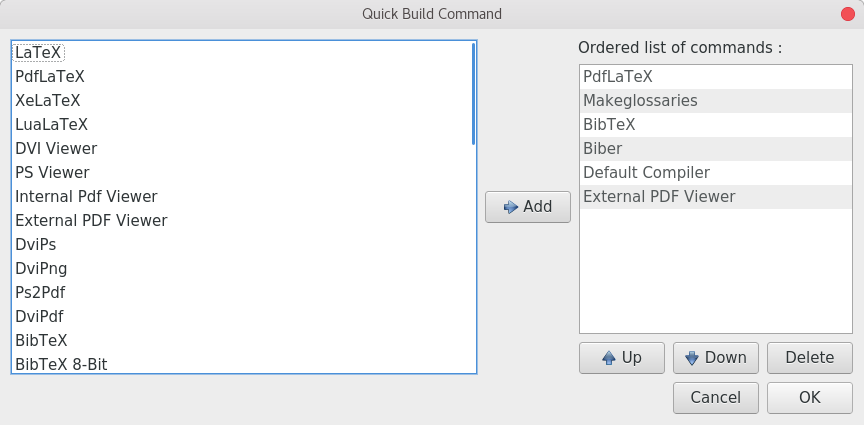This screenshot has width=864, height=425.
Task: Select Default Compiler in the ordered list
Action: [x=716, y=173]
